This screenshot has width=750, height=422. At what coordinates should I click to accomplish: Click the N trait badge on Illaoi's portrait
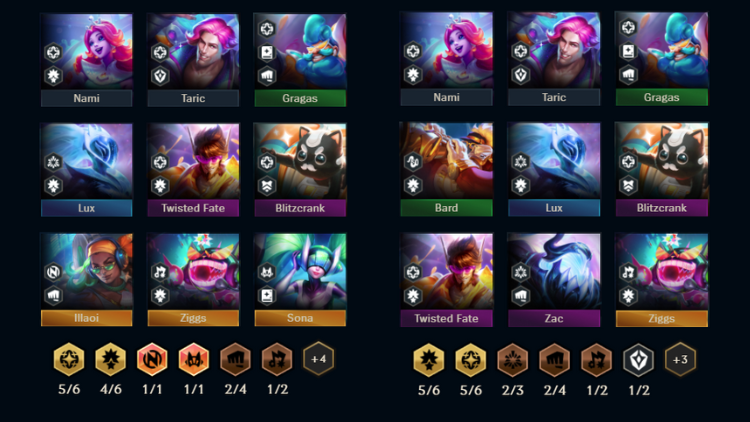pos(53,272)
